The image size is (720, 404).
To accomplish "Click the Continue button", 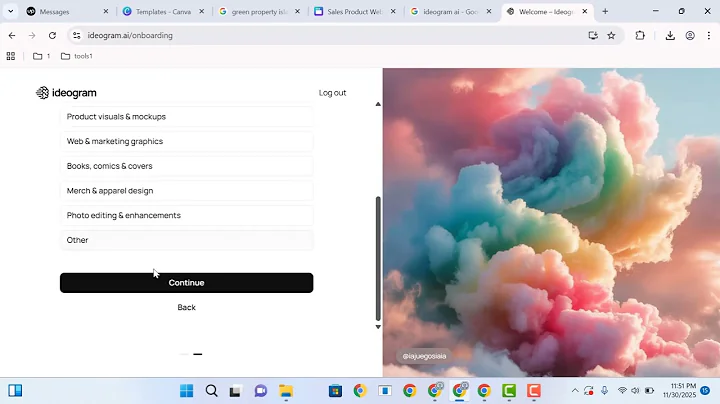I will (186, 283).
